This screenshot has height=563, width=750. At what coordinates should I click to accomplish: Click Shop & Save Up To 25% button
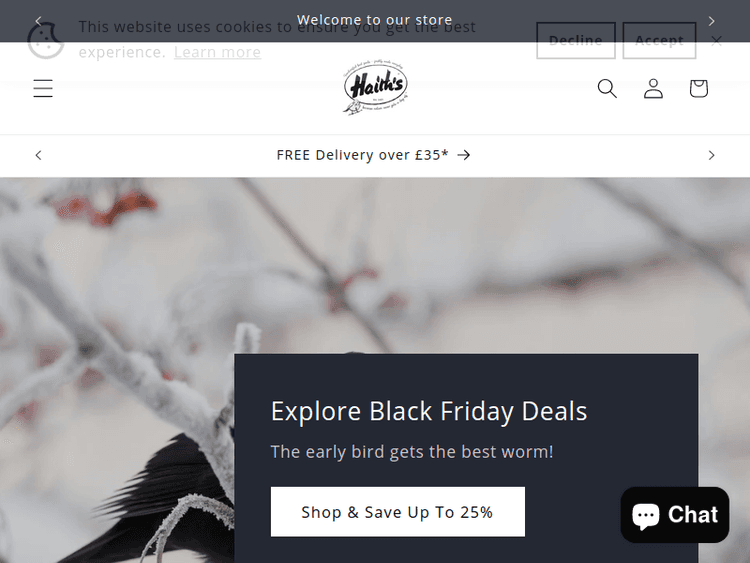[x=397, y=512]
